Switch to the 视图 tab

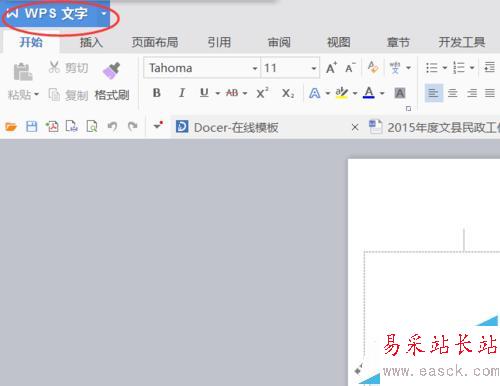(338, 42)
